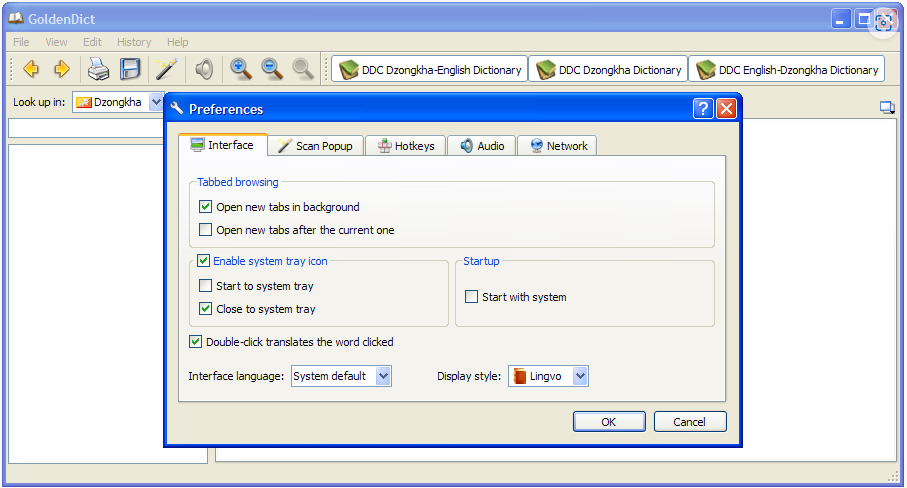Click the zoom out magnifier icon
This screenshot has width=907, height=488.
click(272, 69)
